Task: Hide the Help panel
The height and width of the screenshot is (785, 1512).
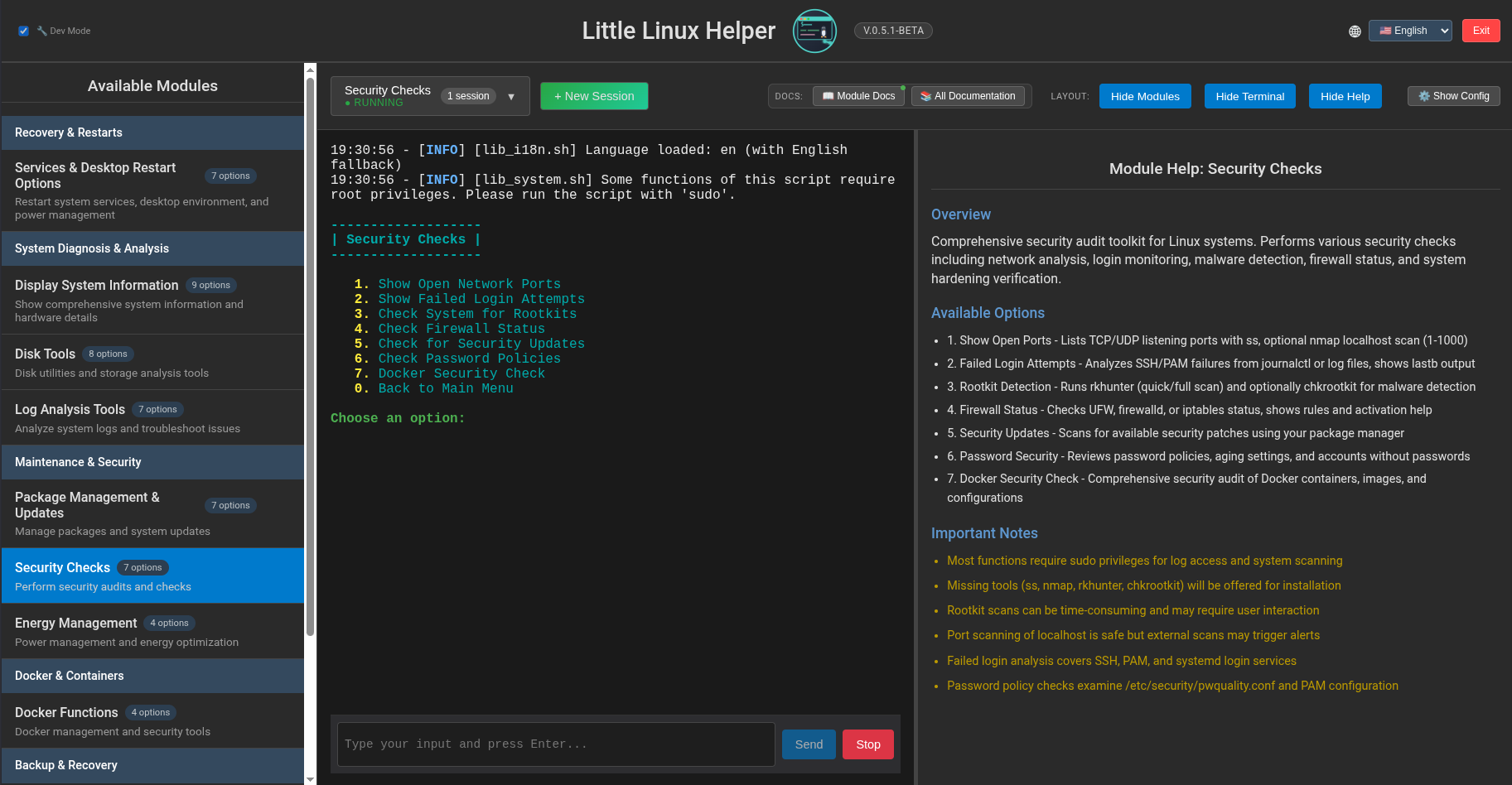Action: [1345, 96]
